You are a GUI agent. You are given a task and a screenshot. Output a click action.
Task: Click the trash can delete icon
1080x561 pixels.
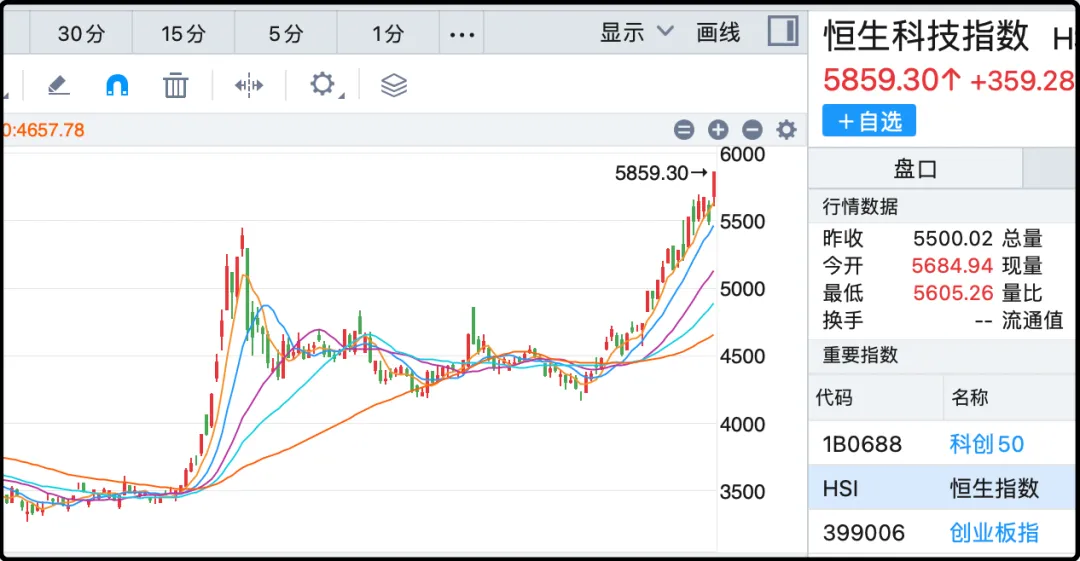[x=176, y=85]
